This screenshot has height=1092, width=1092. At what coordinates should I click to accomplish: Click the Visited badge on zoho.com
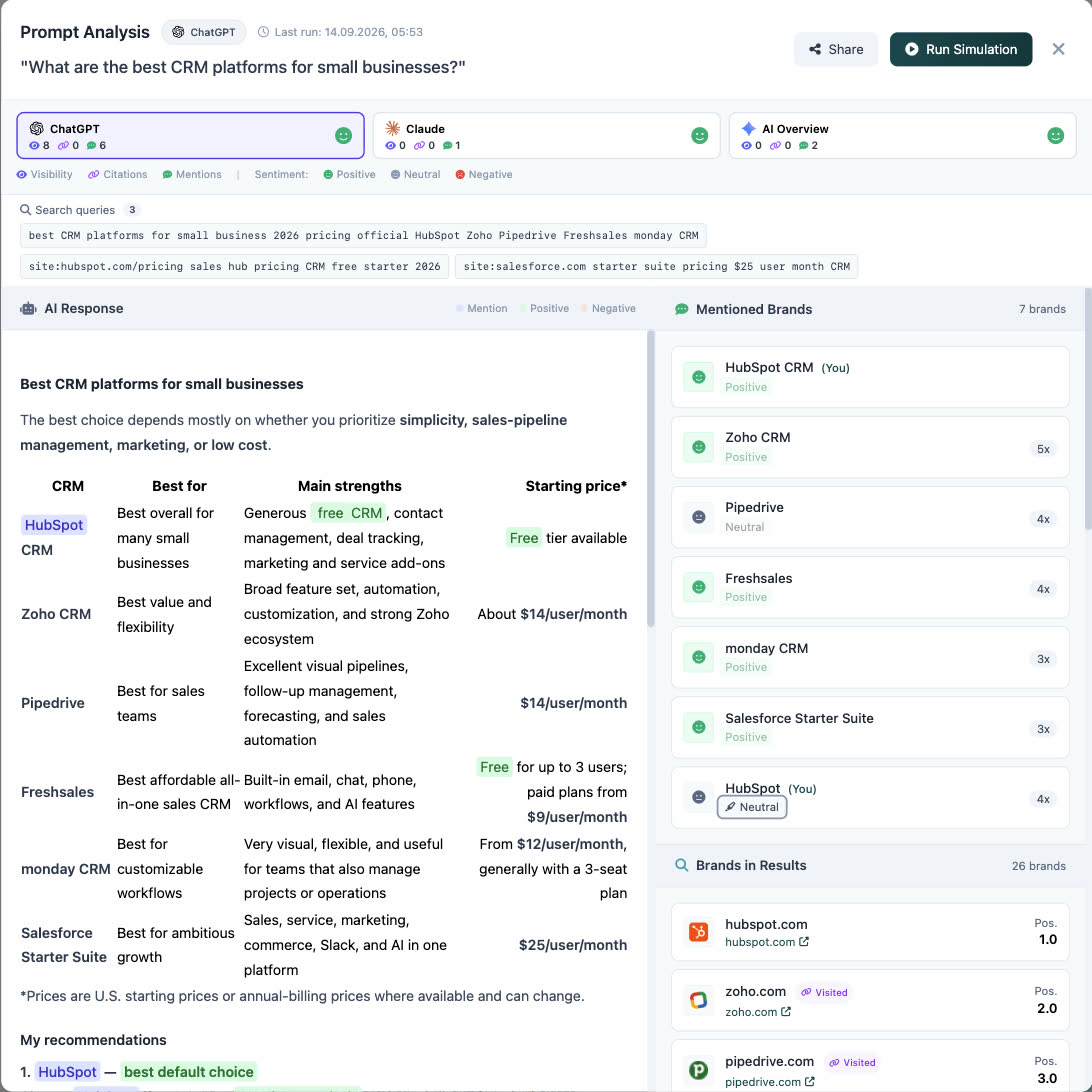[x=824, y=992]
